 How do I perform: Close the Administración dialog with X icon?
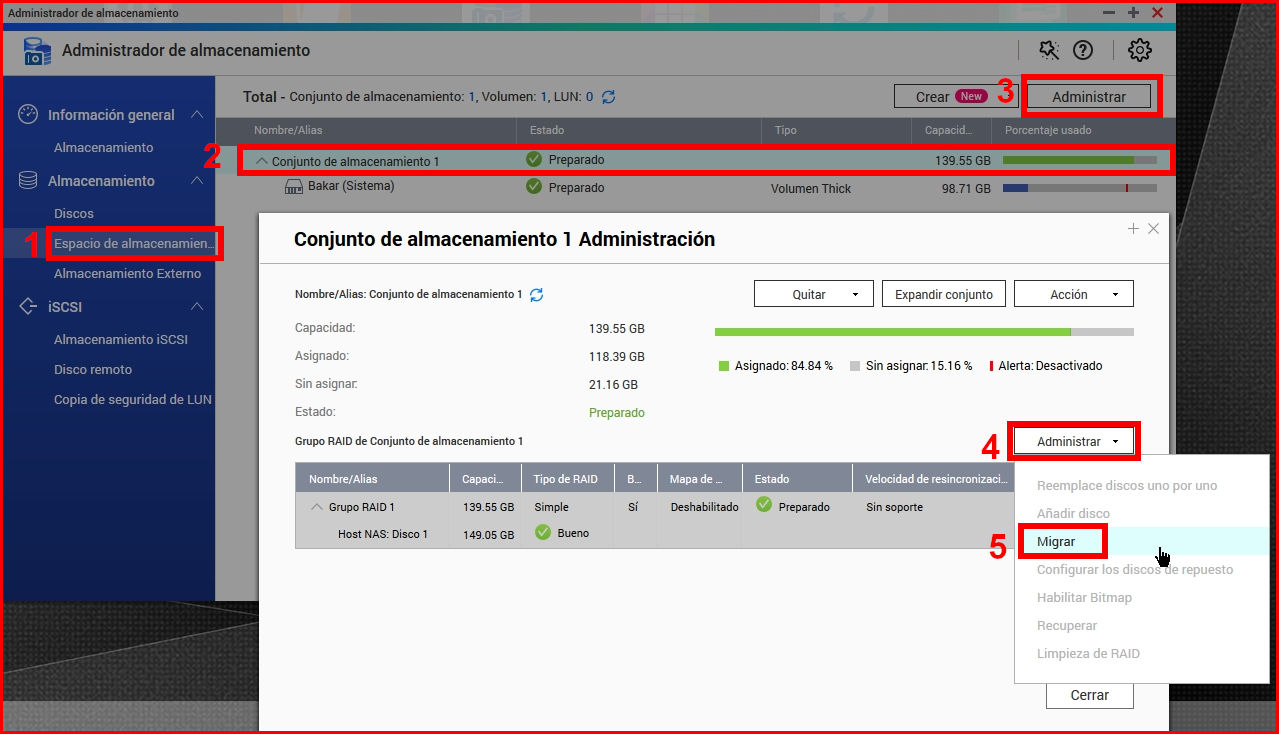point(1153,229)
